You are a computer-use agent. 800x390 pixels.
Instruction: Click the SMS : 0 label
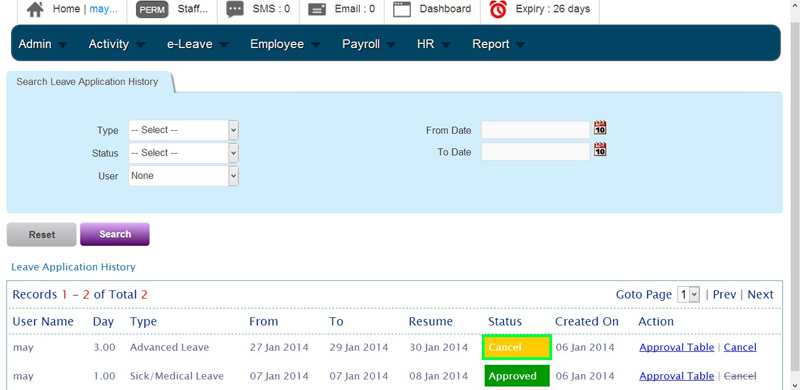coord(271,9)
